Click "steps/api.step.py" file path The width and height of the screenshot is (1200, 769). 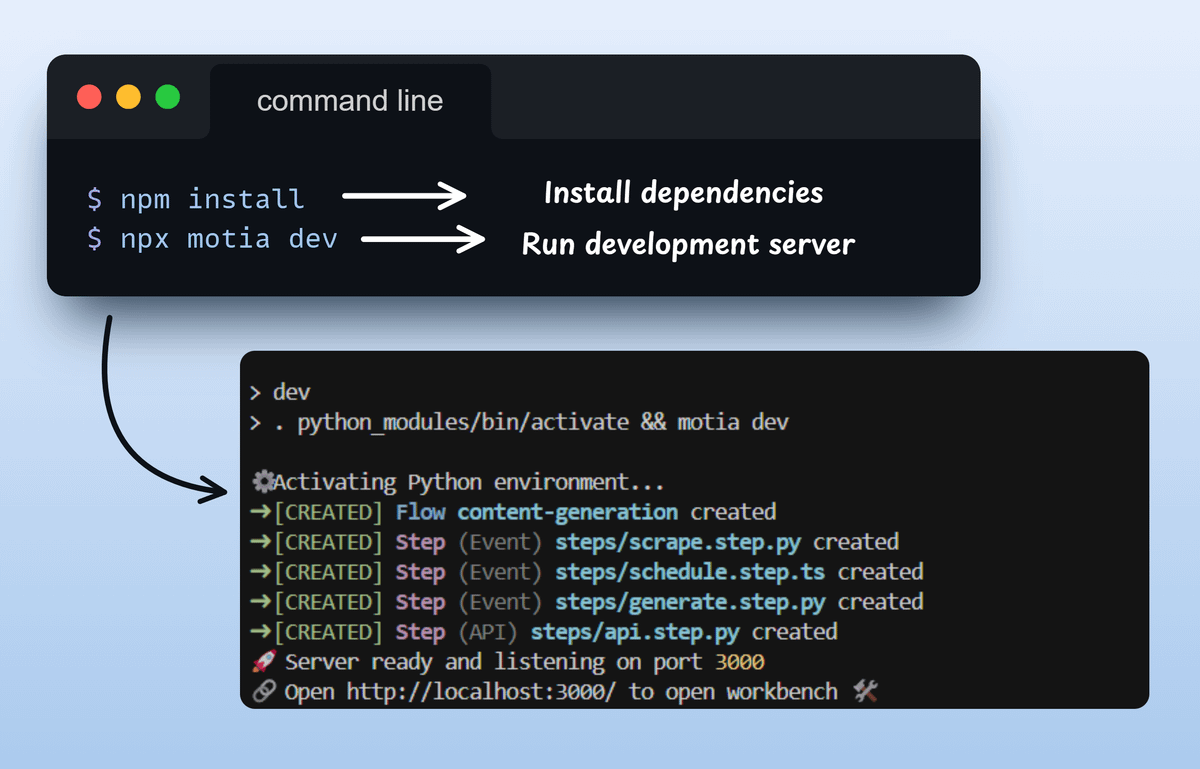click(x=635, y=632)
